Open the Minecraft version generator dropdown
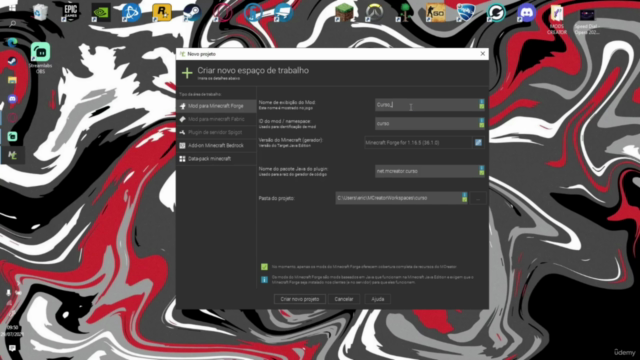 pos(418,143)
